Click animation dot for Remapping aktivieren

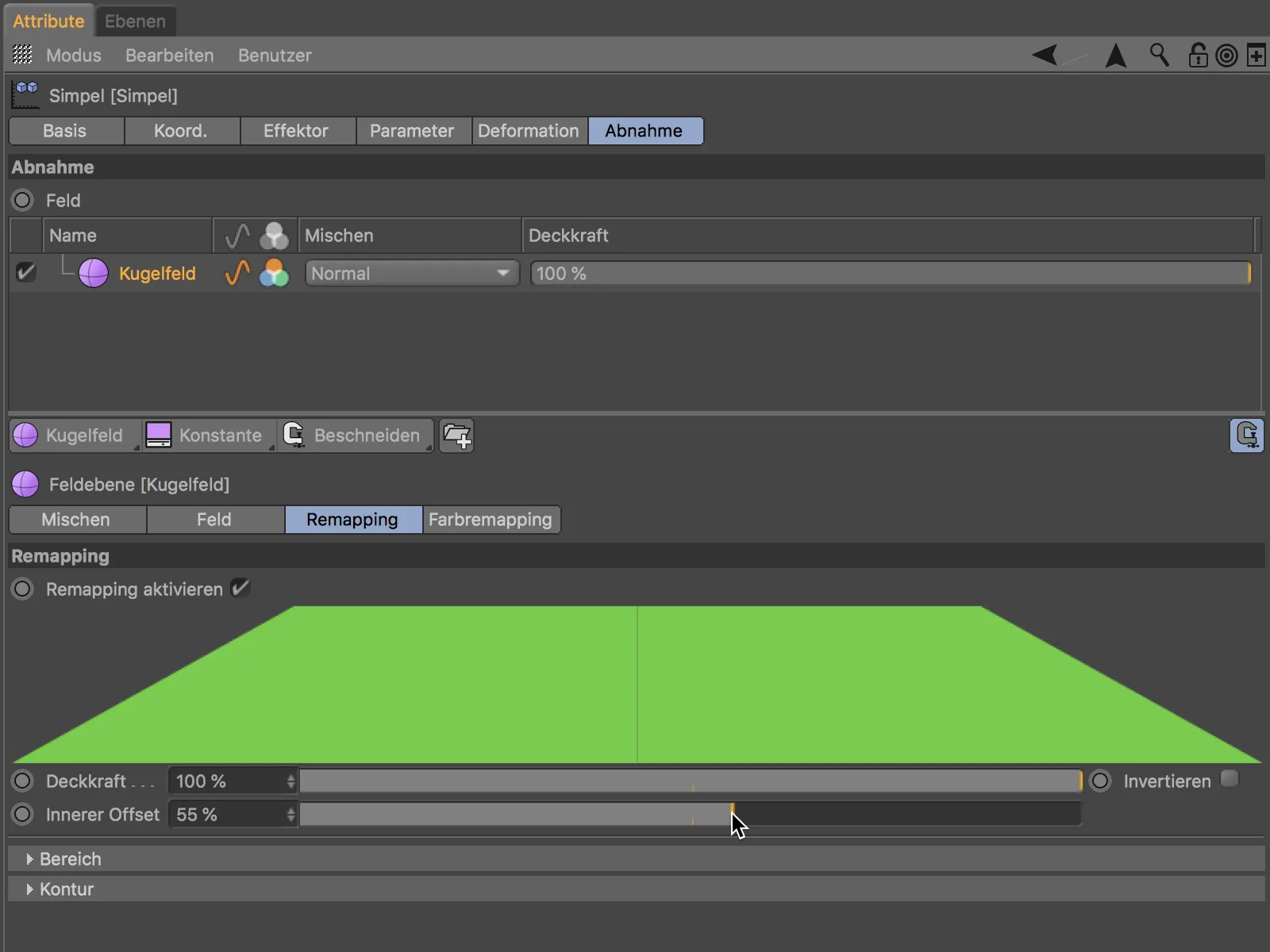(x=23, y=589)
